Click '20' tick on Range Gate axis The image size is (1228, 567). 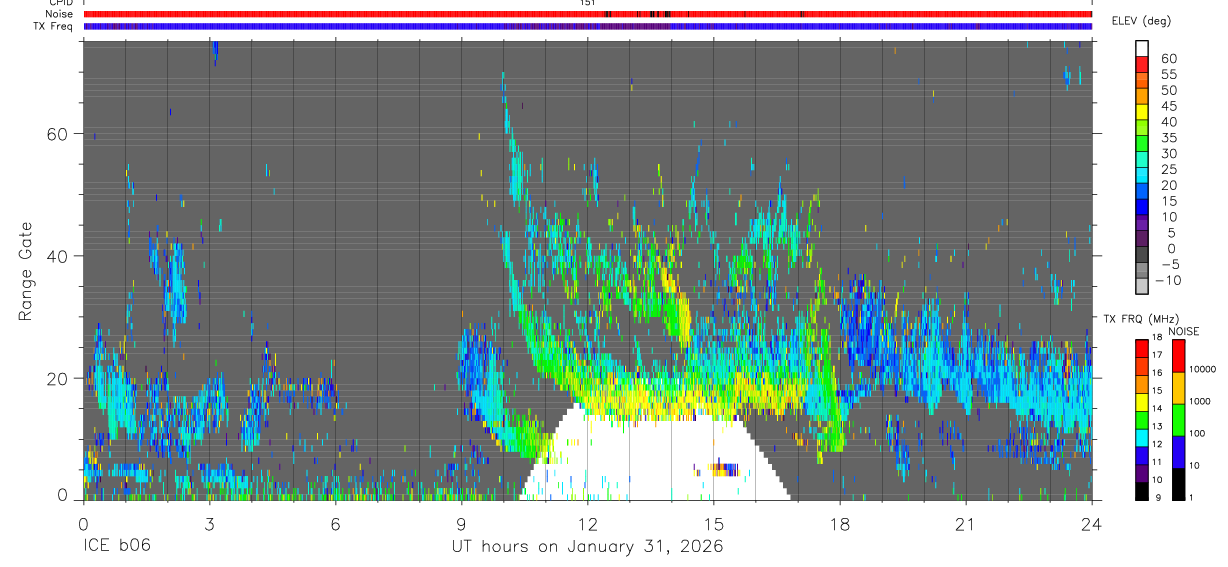point(56,378)
